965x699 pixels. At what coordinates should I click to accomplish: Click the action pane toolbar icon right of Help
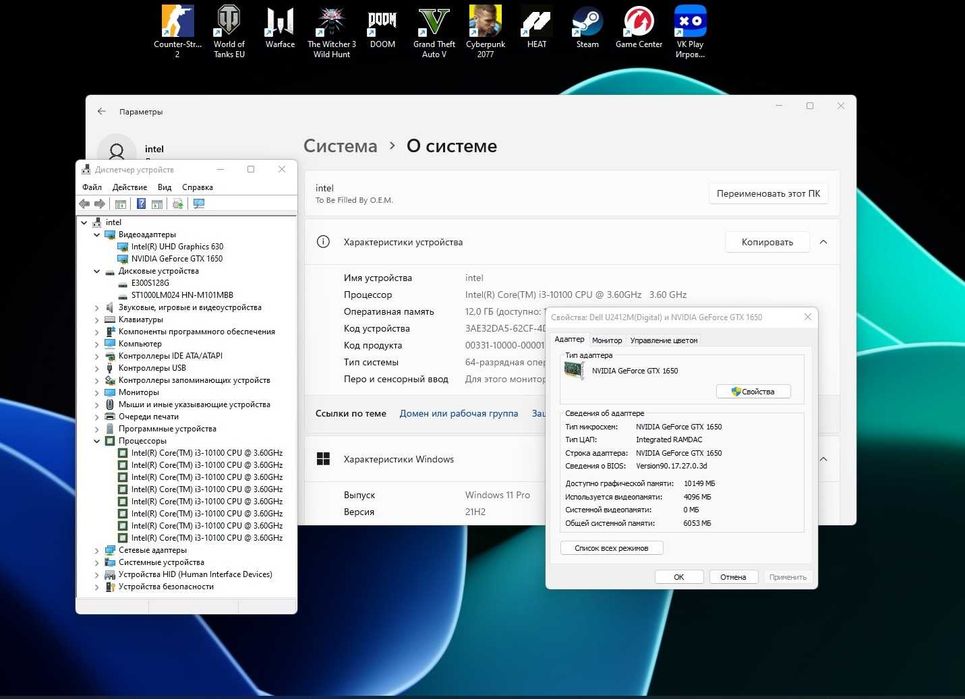pyautogui.click(x=157, y=204)
